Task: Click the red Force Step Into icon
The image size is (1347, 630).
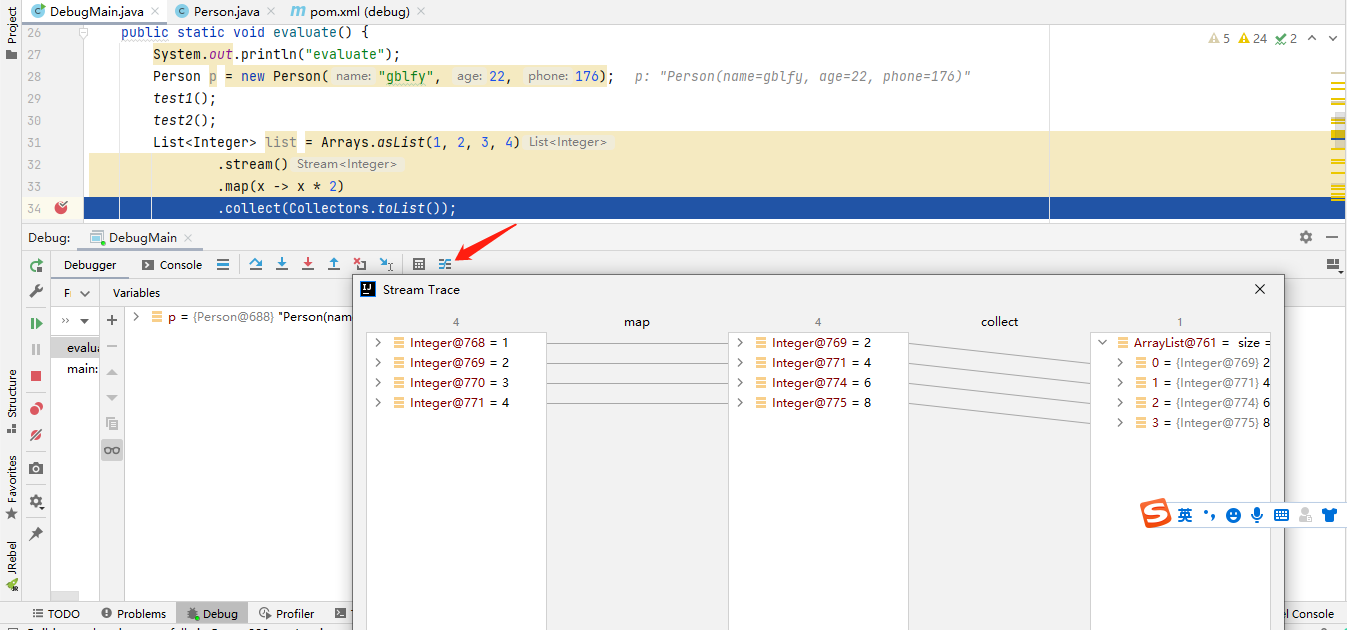Action: pyautogui.click(x=308, y=264)
